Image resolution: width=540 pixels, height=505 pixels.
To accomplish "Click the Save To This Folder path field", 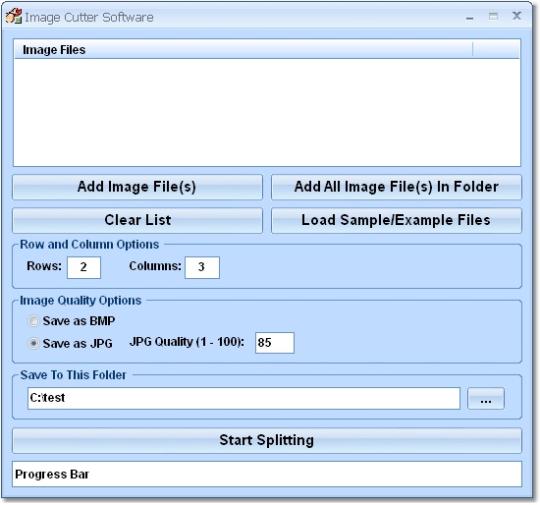I will click(244, 399).
